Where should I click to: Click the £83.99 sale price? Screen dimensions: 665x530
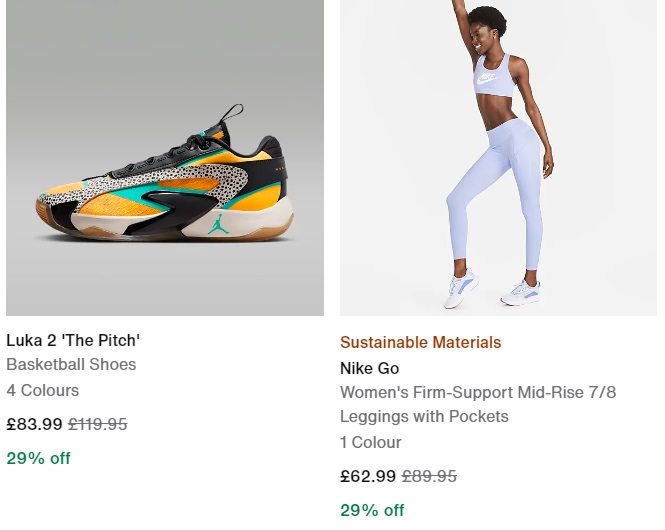pos(34,424)
